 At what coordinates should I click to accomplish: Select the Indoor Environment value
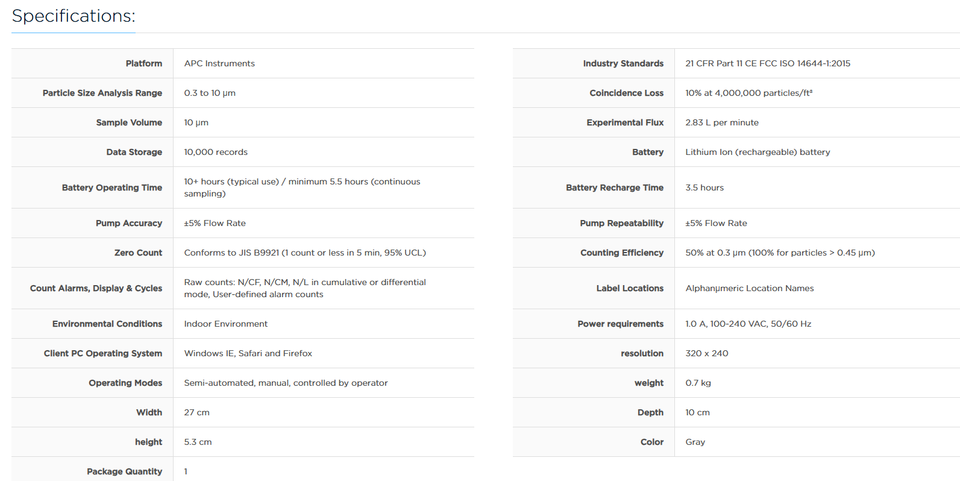(x=225, y=324)
